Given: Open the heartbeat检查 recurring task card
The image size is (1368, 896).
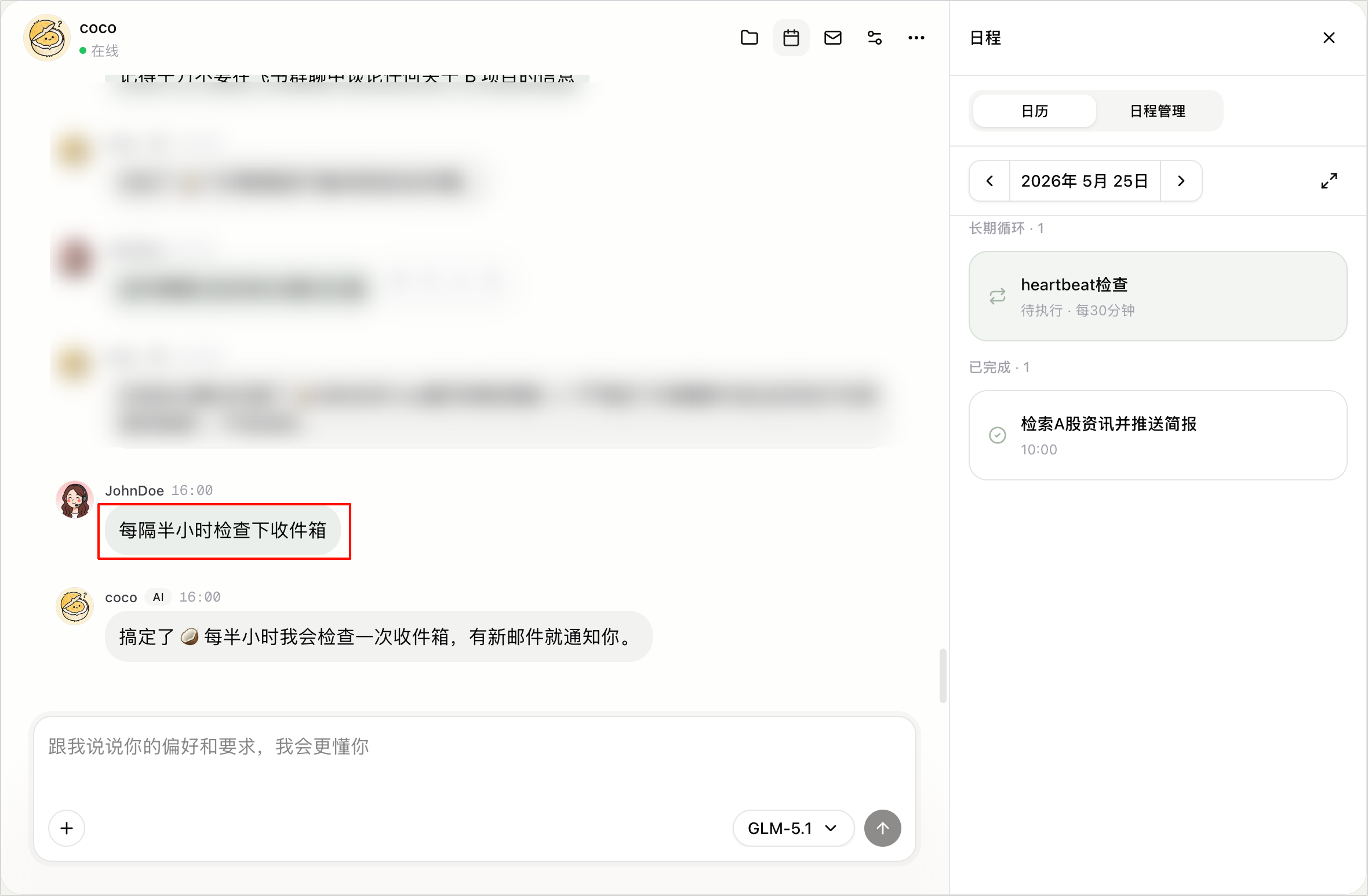Looking at the screenshot, I should (1158, 296).
